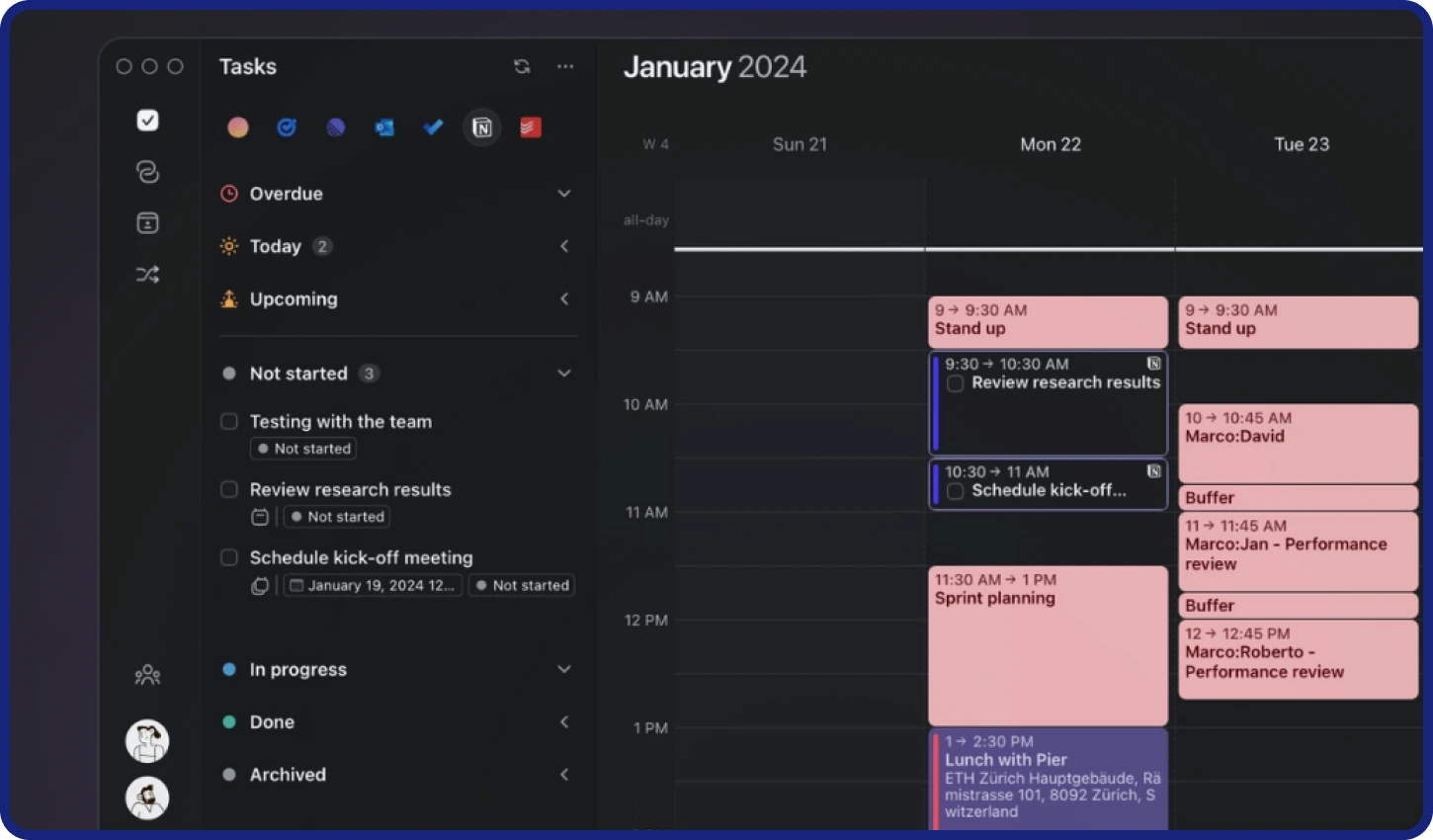Open Marco:David event
Viewport: 1433px width, 840px height.
click(1299, 444)
